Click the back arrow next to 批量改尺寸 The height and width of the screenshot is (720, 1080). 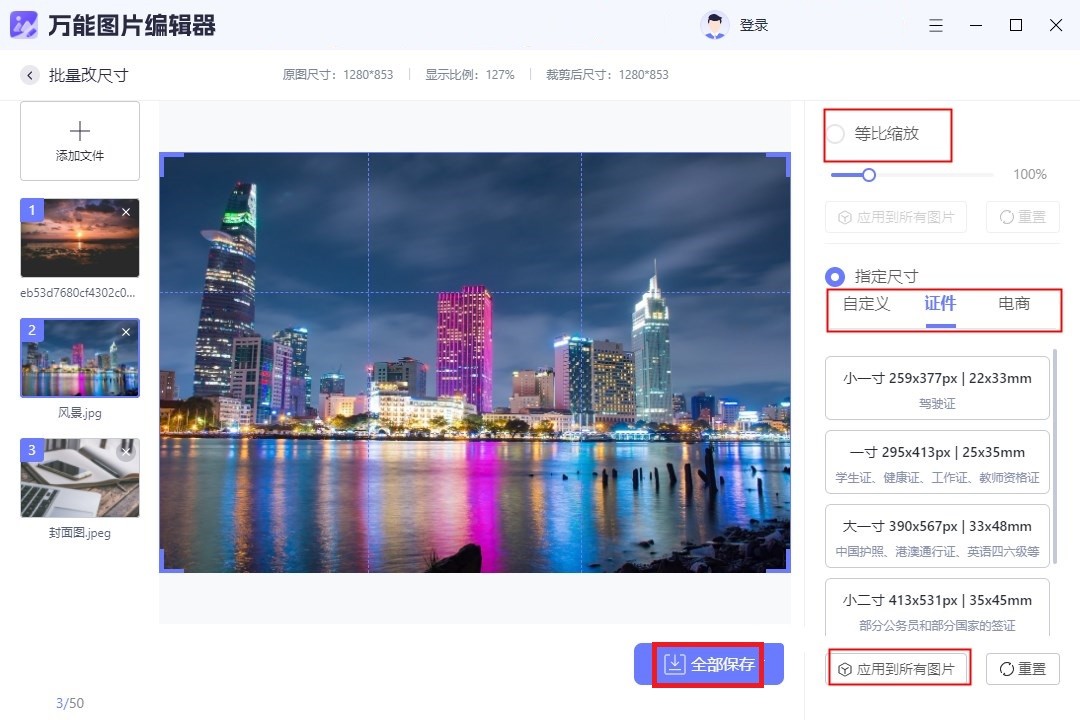point(28,75)
